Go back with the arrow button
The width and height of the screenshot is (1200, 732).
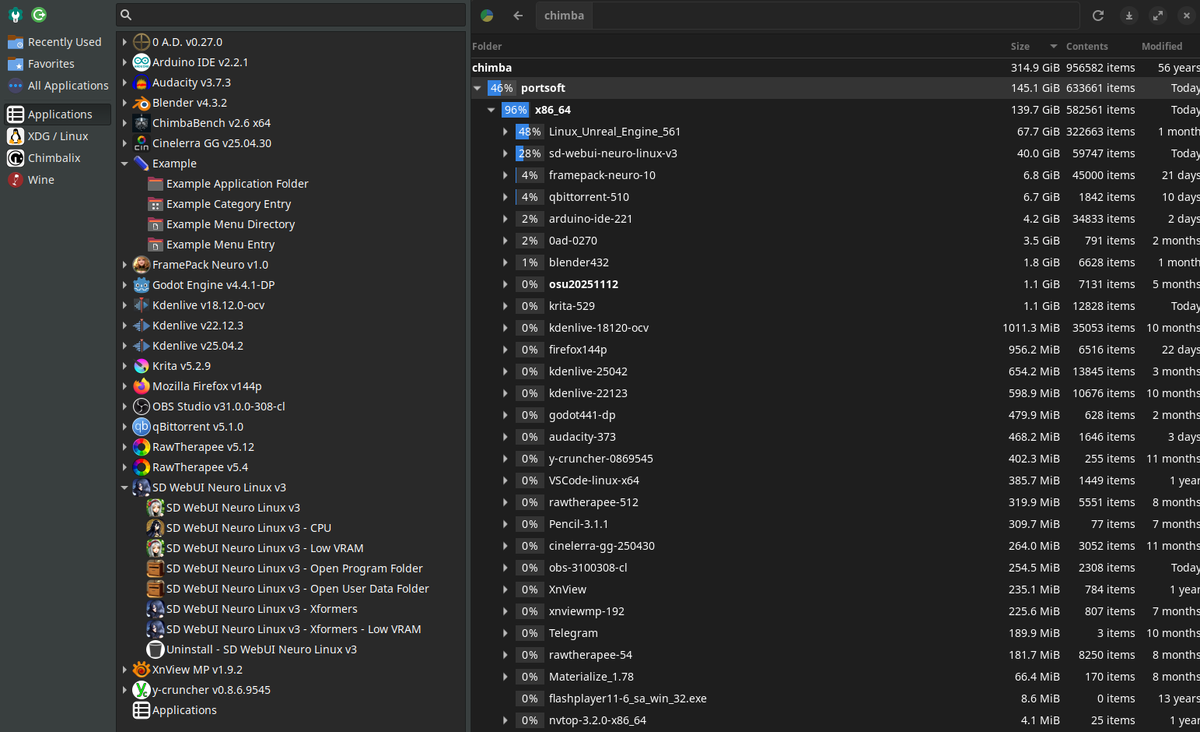tap(518, 16)
